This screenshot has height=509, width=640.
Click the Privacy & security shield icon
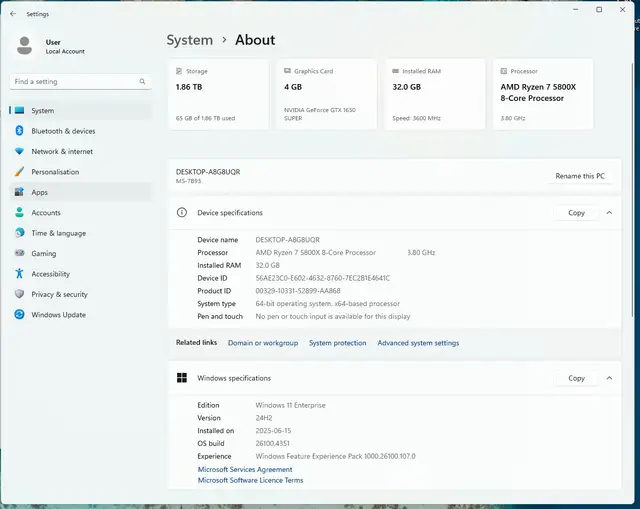[19, 294]
